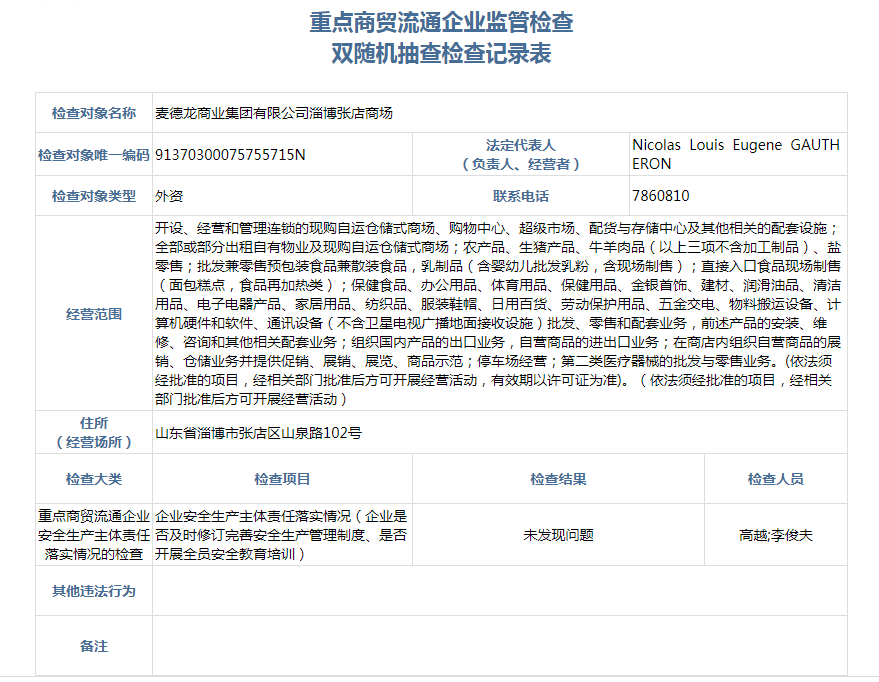Click the title line "重点商贸流通企业监管检查"

coord(441,22)
